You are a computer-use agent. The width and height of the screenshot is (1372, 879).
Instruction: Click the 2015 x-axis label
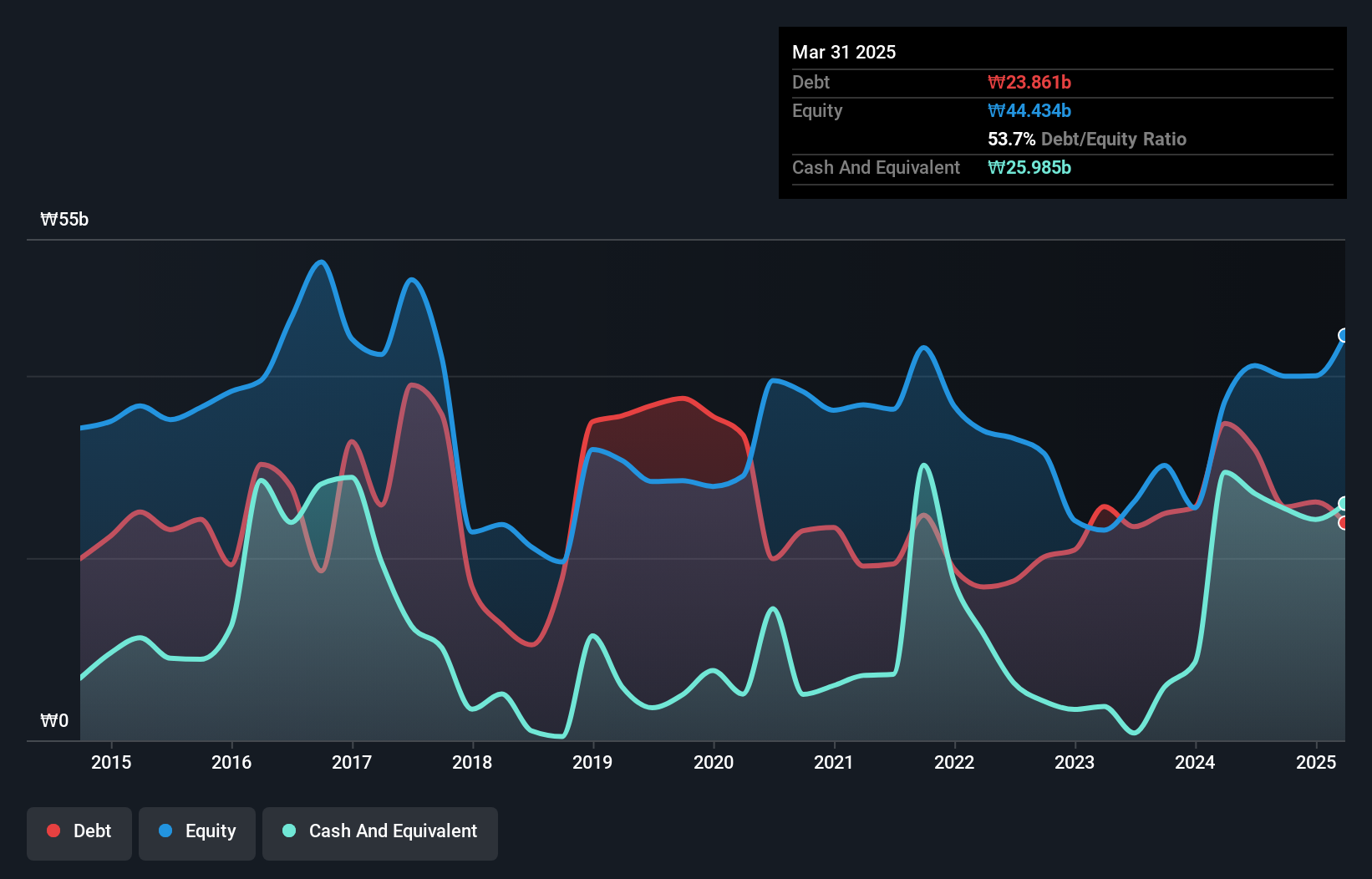tap(111, 762)
